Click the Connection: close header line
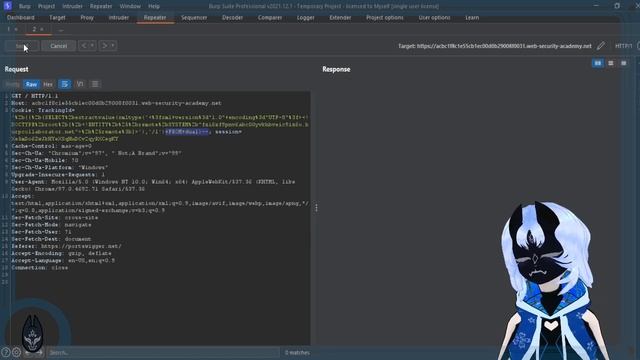 pyautogui.click(x=40, y=268)
